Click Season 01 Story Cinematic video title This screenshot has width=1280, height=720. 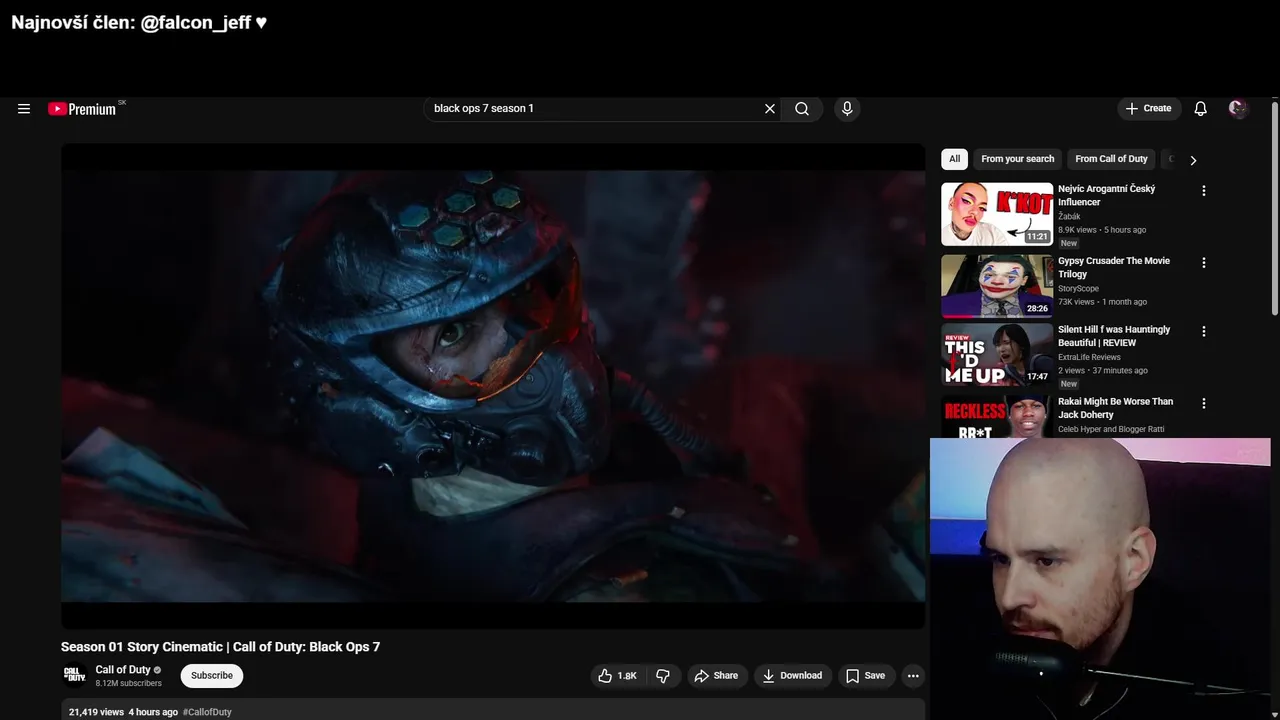click(220, 647)
